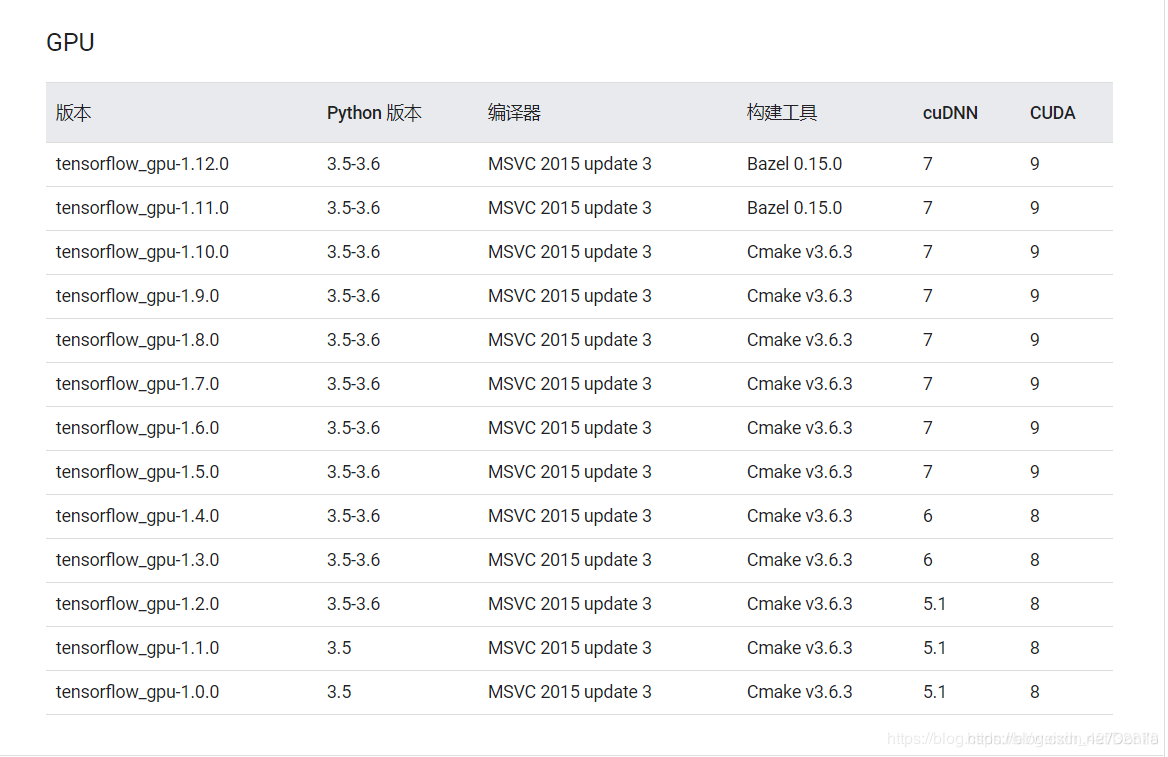Select tensorflow_gpu-1.0.0 in last row
This screenshot has height=757, width=1168.
click(x=137, y=691)
